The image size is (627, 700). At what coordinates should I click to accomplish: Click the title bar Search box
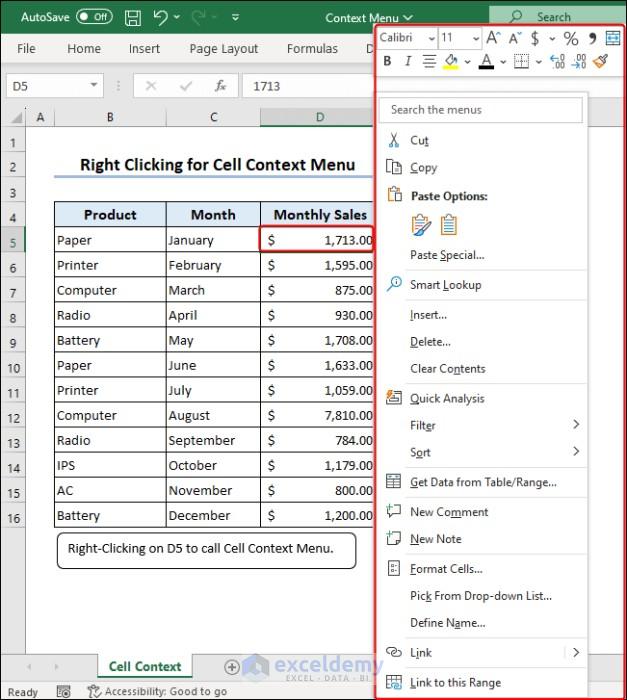coord(558,17)
